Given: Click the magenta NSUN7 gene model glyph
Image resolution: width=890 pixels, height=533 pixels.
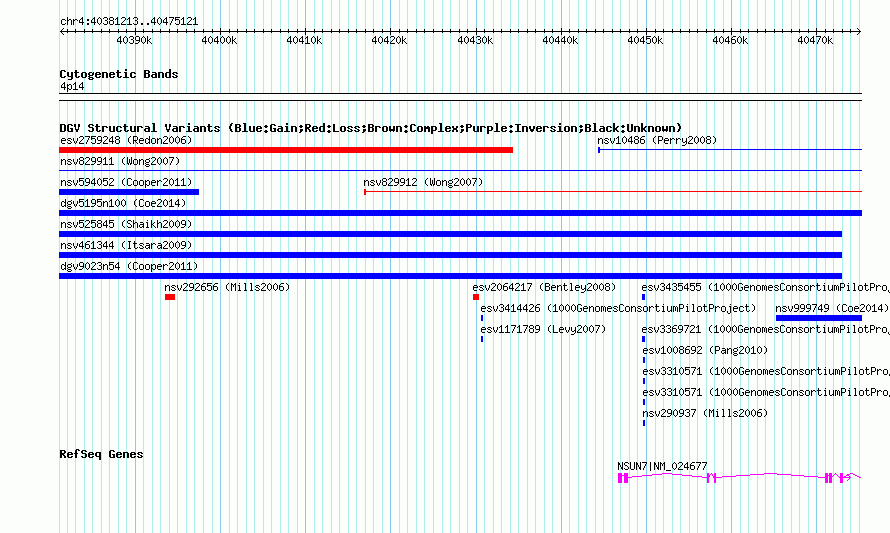Looking at the screenshot, I should (740, 478).
